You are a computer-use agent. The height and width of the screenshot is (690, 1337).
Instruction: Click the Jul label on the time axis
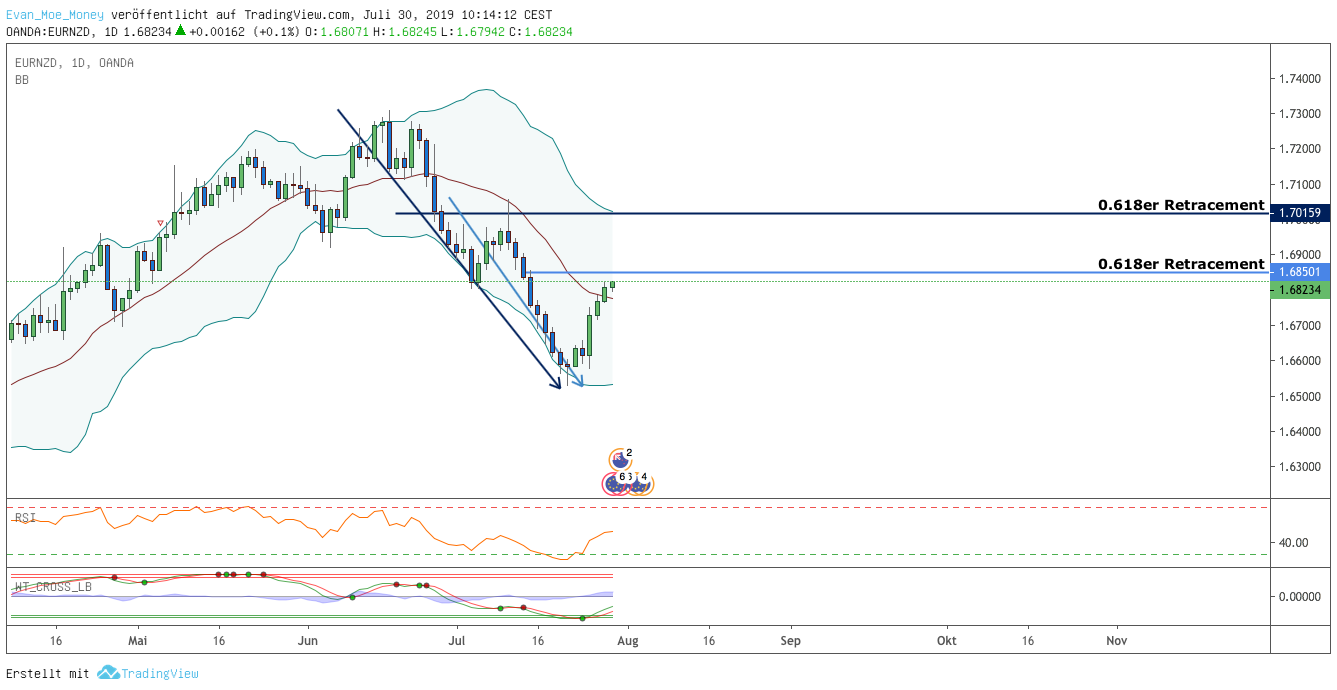tap(457, 639)
